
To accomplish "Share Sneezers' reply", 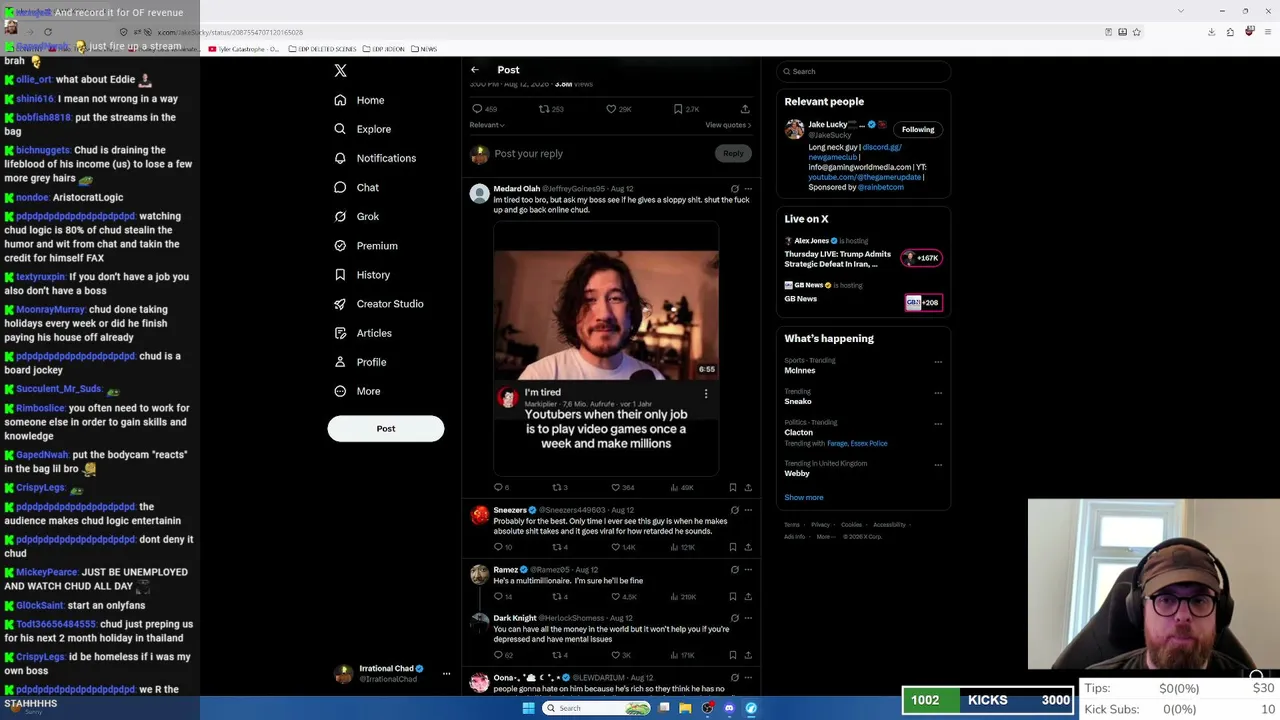I will tap(748, 548).
